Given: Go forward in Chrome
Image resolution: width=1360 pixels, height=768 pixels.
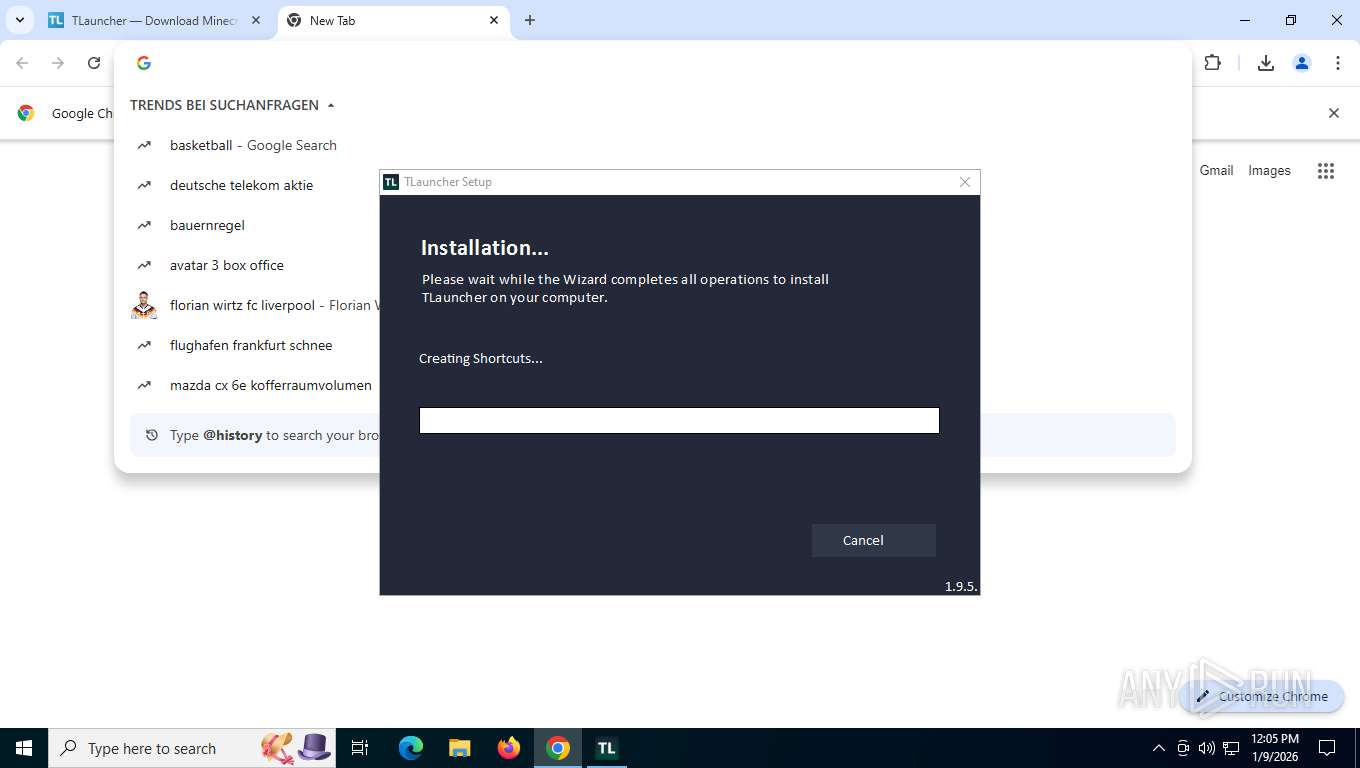Looking at the screenshot, I should pyautogui.click(x=58, y=63).
